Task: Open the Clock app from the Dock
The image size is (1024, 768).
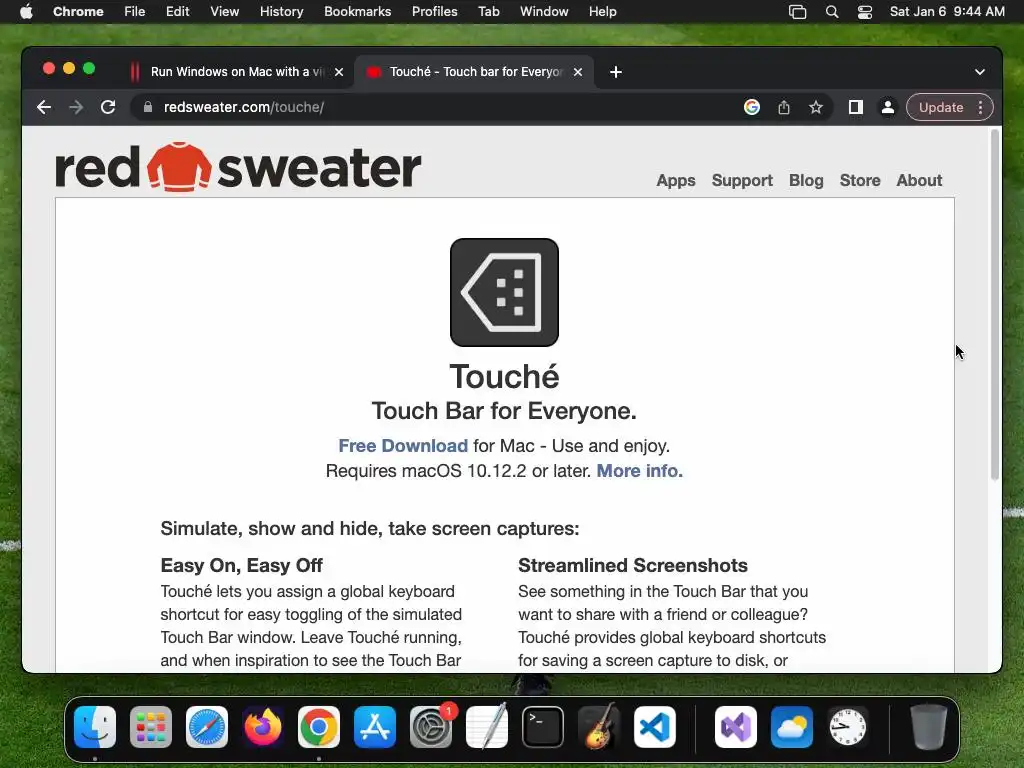Action: click(x=848, y=727)
